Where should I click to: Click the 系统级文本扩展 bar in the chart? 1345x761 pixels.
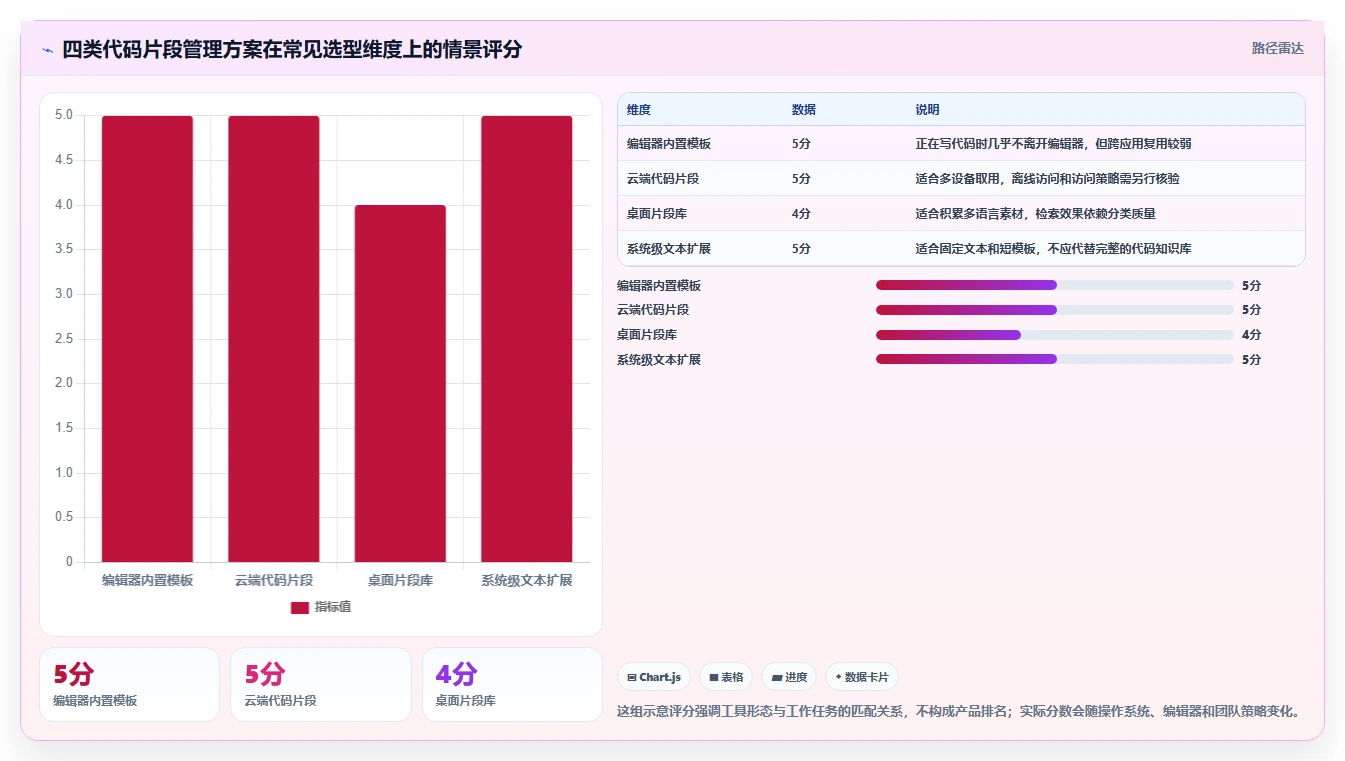(527, 339)
